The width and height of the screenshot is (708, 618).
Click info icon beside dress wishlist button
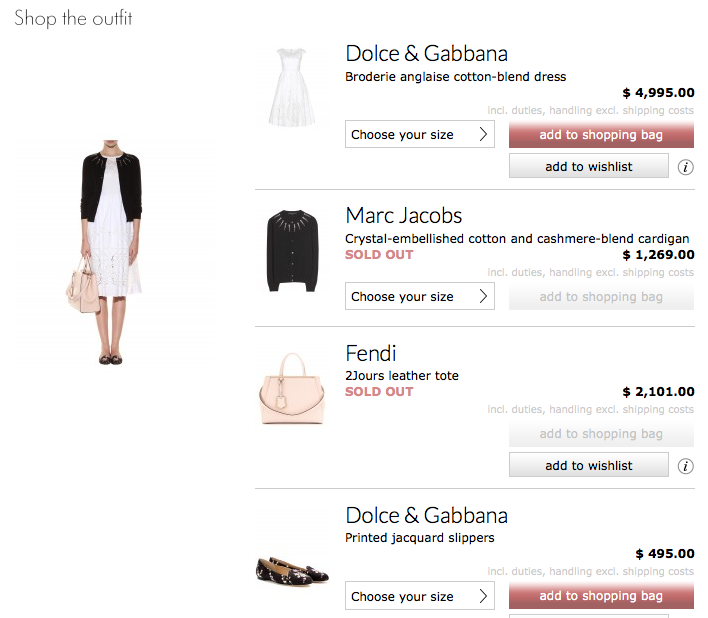685,167
